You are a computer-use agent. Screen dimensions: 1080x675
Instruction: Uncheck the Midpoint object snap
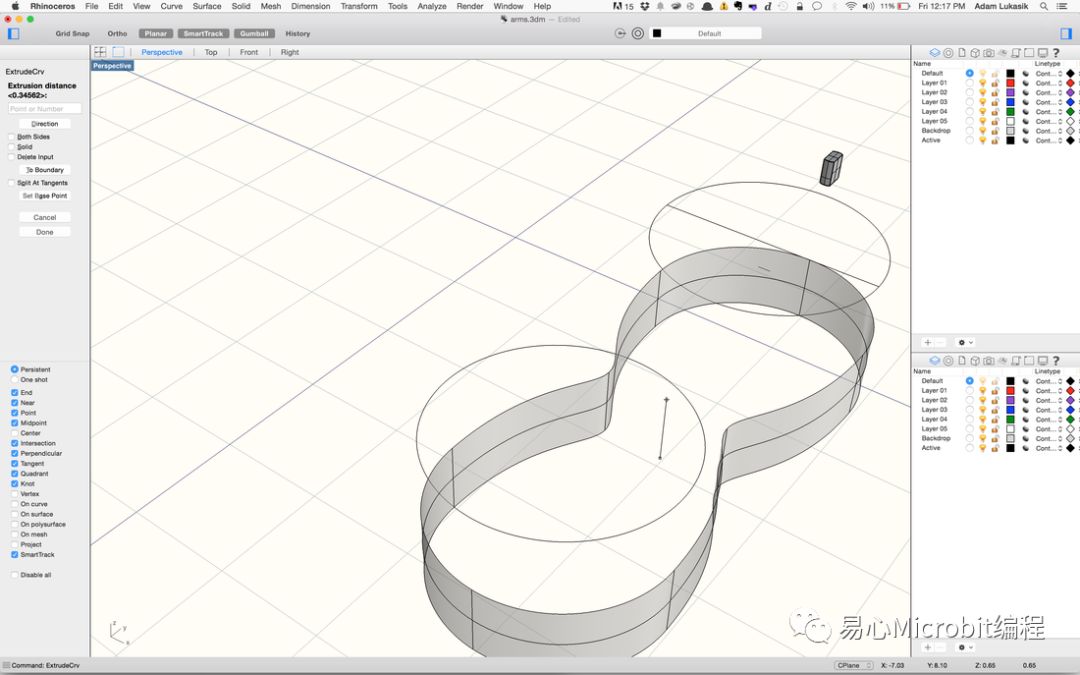14,423
